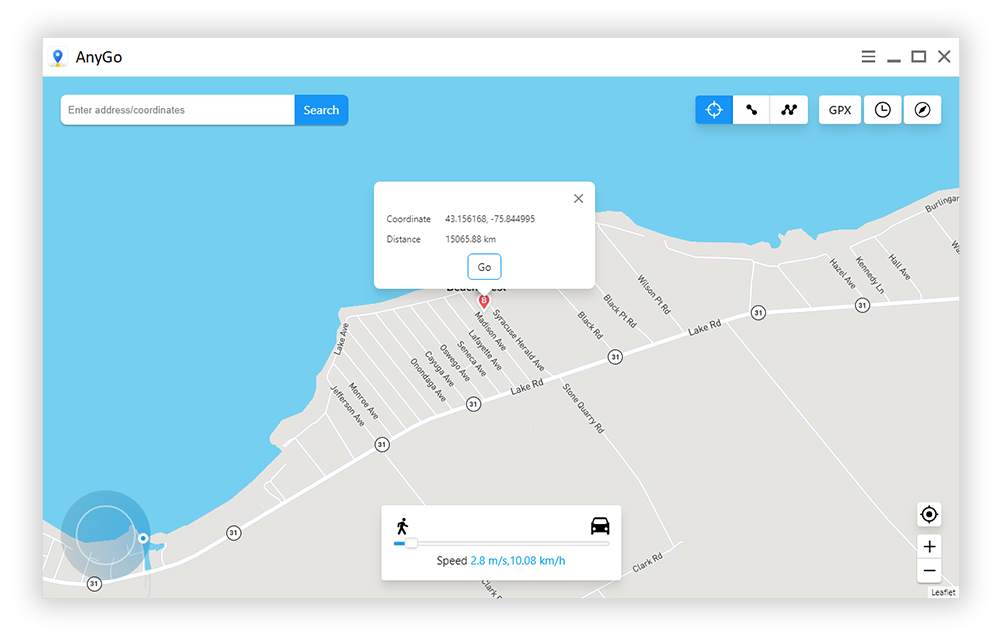Open the GPX import panel

point(840,109)
